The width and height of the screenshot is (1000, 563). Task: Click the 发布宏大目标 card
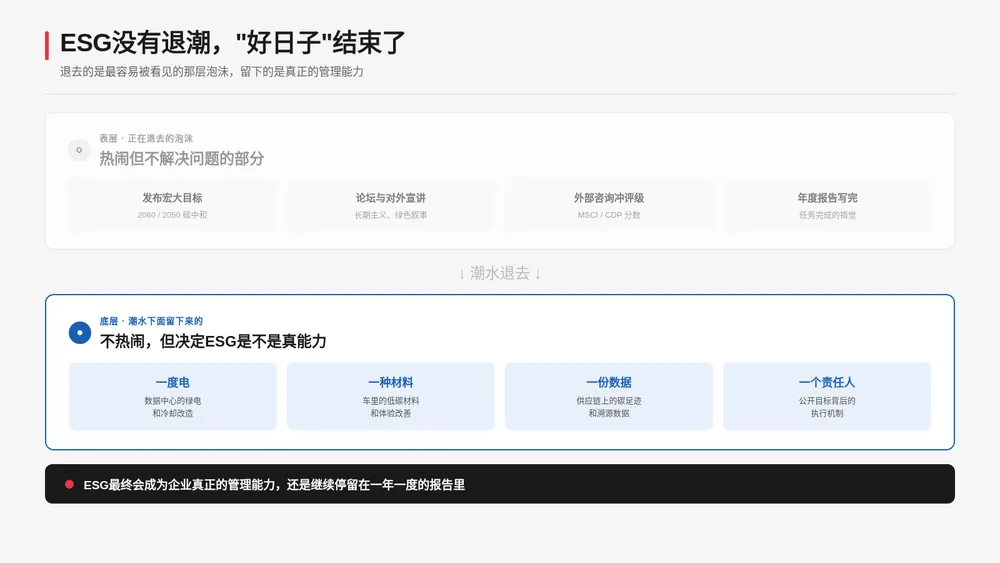172,205
